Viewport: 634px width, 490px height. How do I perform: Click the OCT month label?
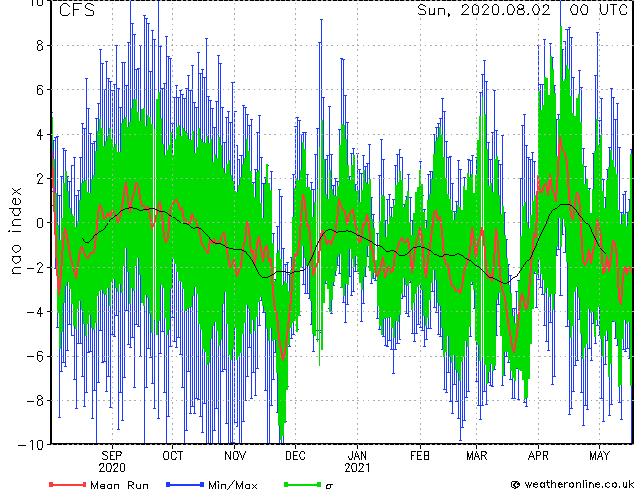coord(173,456)
